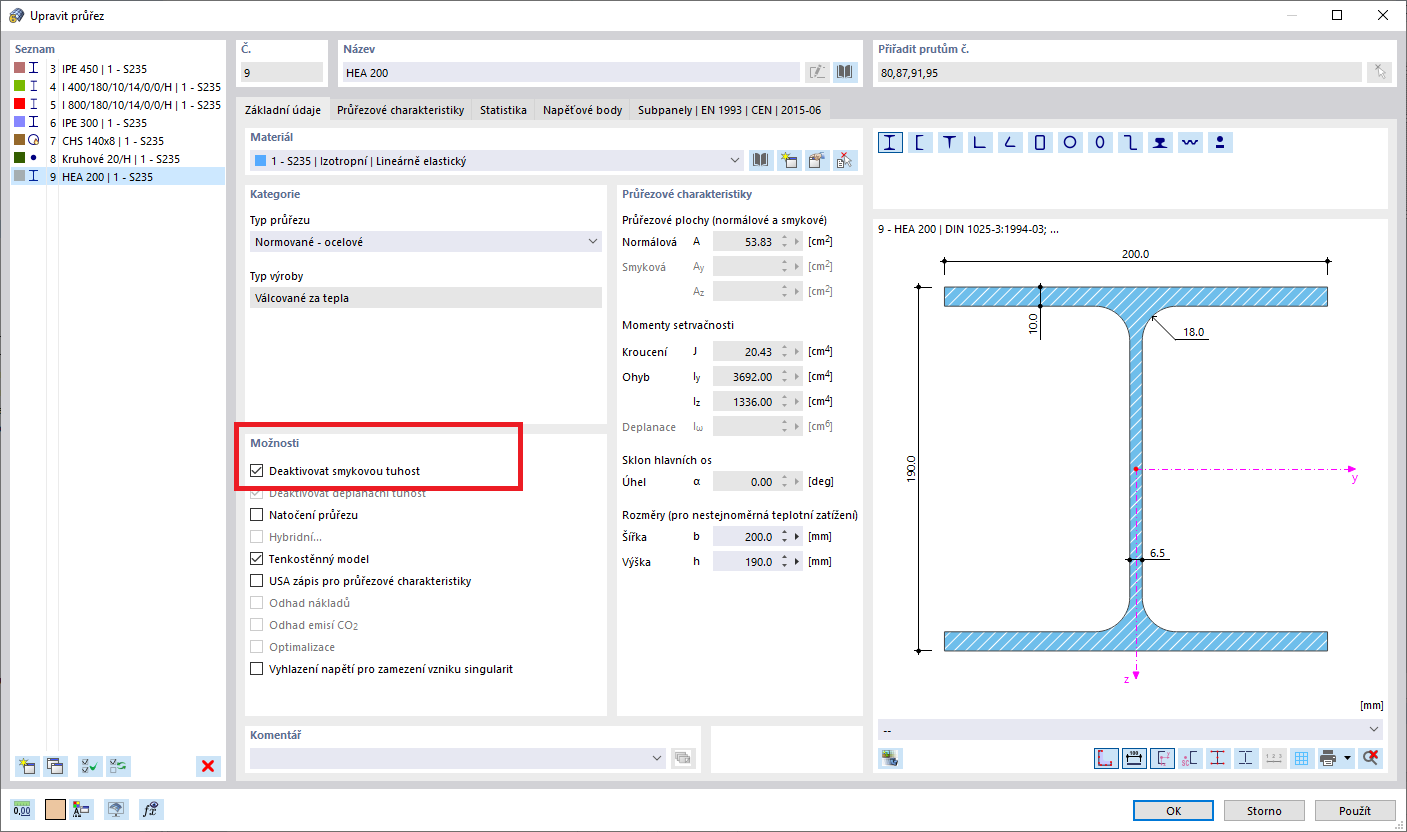The width and height of the screenshot is (1407, 832).
Task: Open the Průřezové charakteristiky tab
Action: 401,110
